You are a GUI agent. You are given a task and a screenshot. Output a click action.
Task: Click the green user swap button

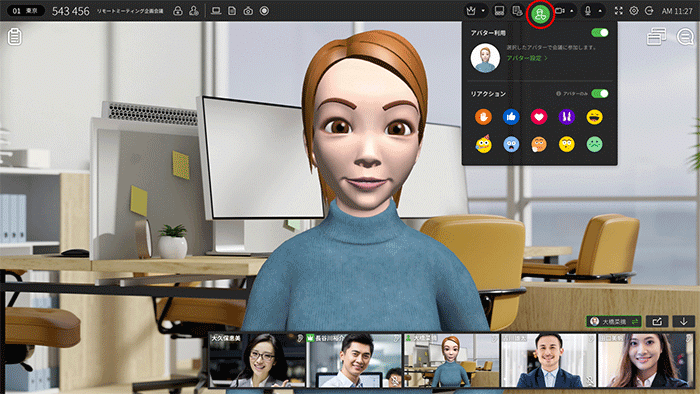(613, 321)
